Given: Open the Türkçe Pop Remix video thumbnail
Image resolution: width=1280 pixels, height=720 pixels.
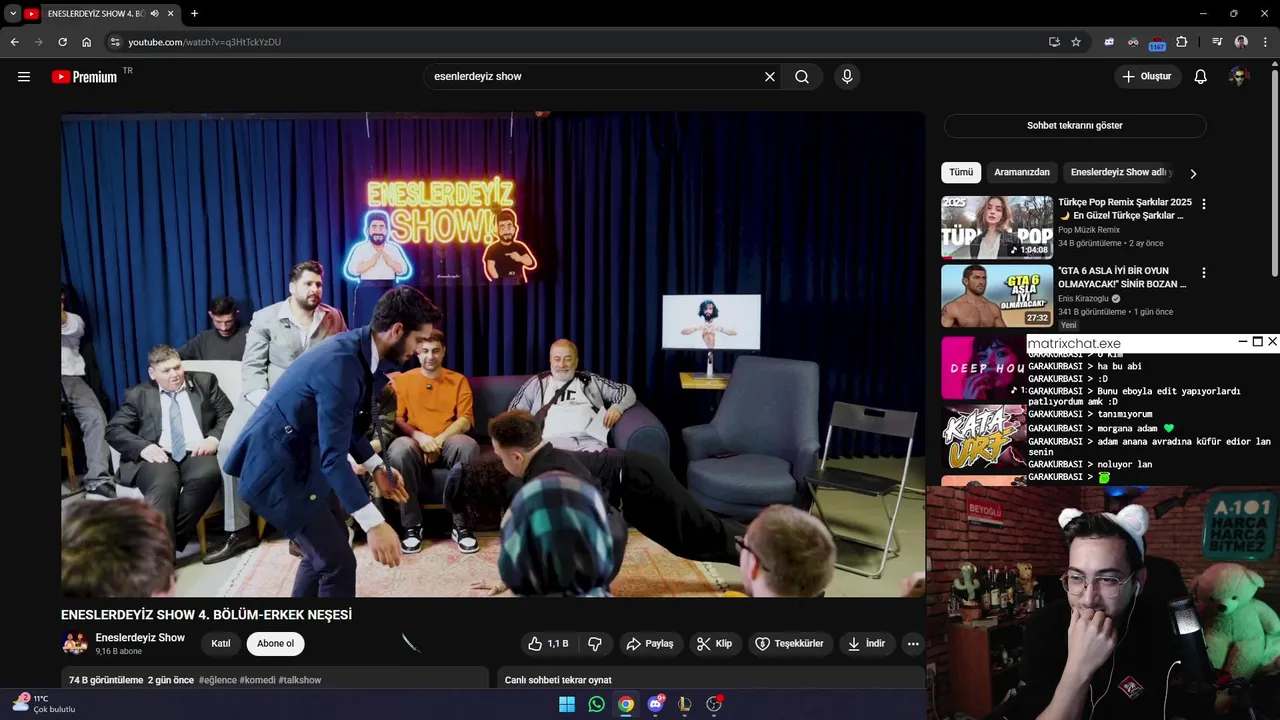Looking at the screenshot, I should tap(997, 227).
